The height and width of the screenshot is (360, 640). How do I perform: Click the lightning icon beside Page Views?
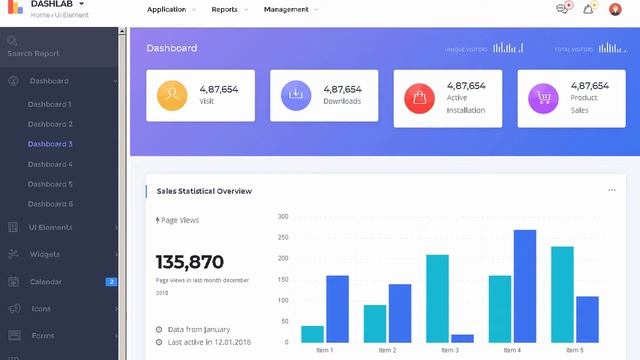tap(158, 220)
